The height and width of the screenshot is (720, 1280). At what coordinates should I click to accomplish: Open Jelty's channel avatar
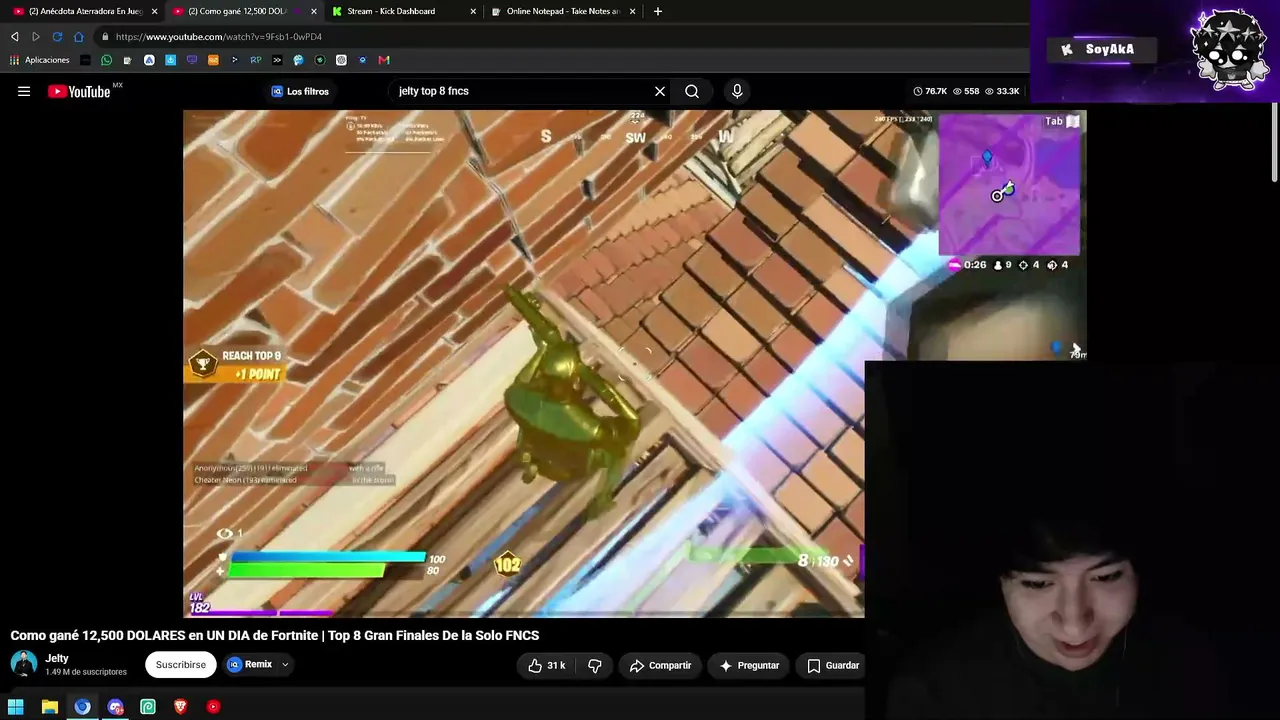click(23, 664)
